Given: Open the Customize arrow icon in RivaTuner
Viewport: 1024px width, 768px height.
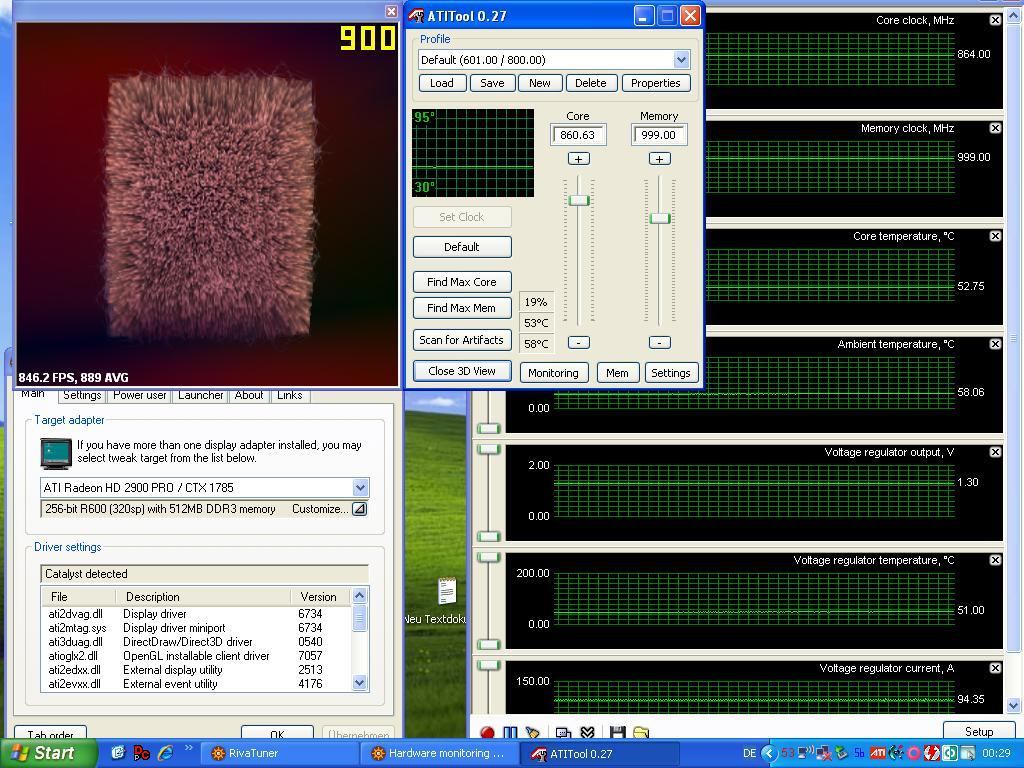Looking at the screenshot, I should click(x=359, y=509).
